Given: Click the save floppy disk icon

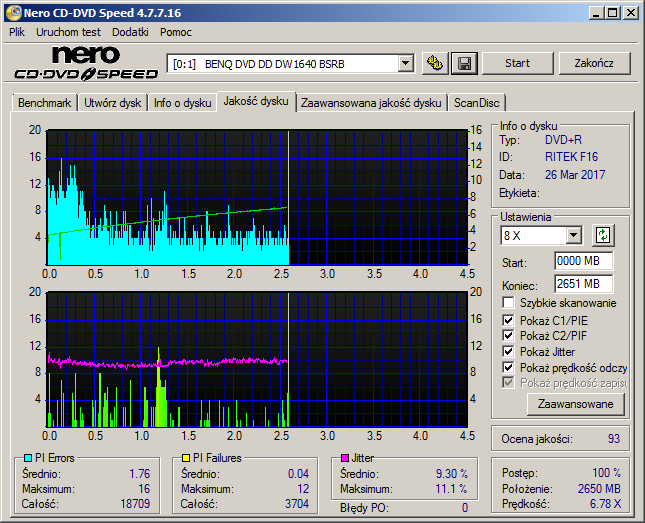Looking at the screenshot, I should point(464,63).
